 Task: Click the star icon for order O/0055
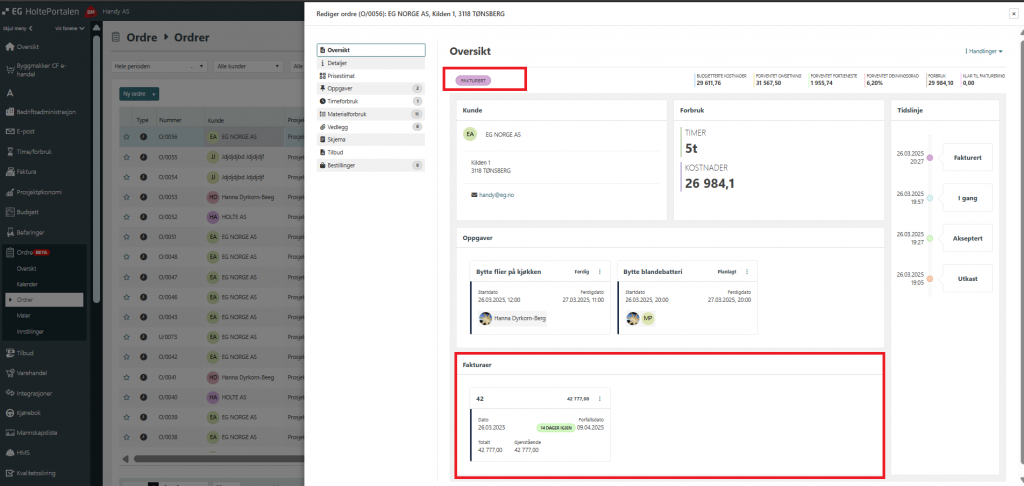point(127,156)
